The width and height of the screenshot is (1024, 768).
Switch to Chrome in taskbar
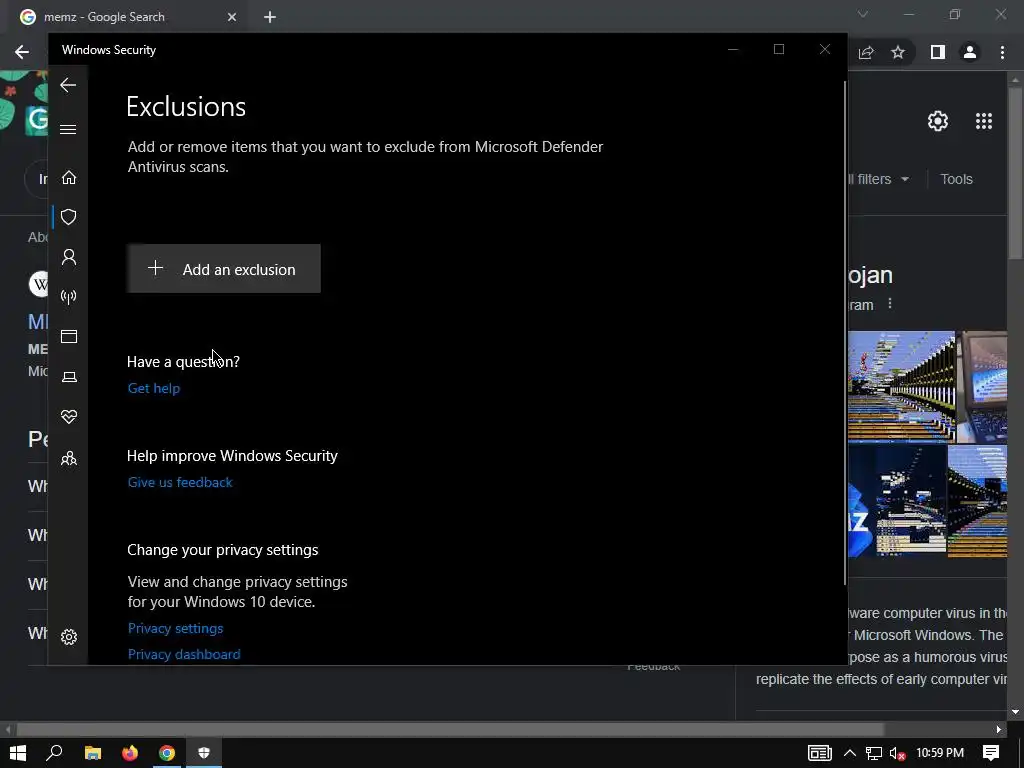pyautogui.click(x=167, y=753)
